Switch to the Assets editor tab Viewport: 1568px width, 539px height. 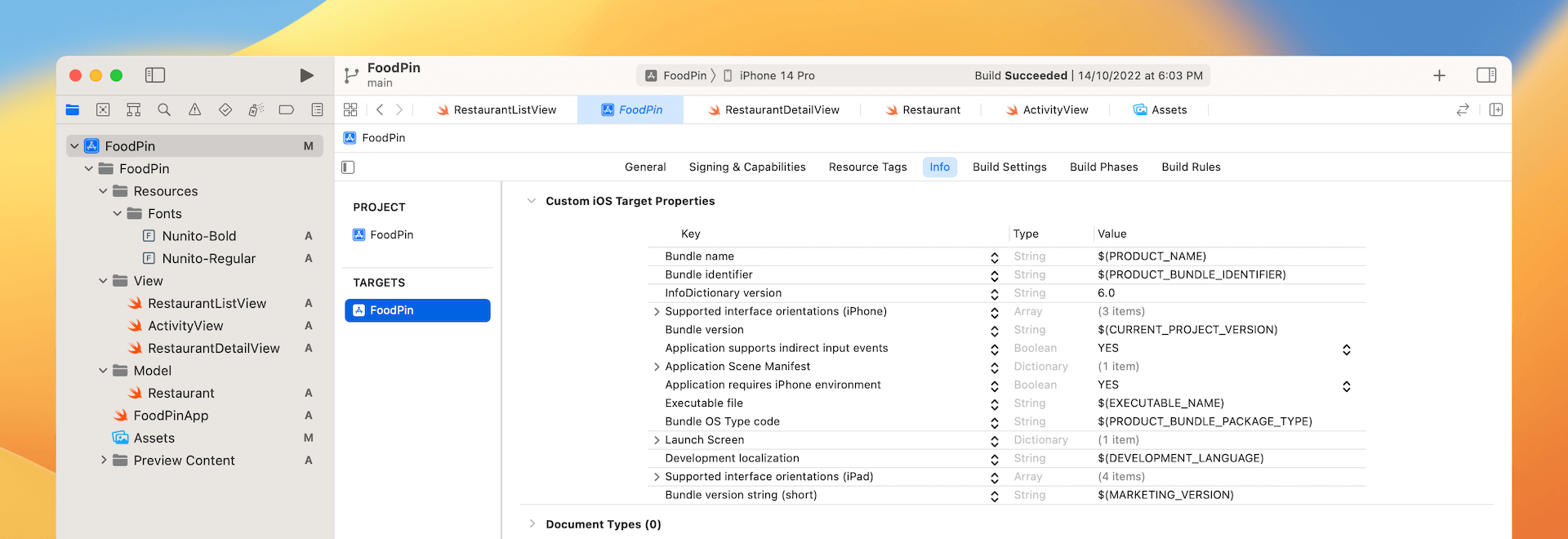1160,109
